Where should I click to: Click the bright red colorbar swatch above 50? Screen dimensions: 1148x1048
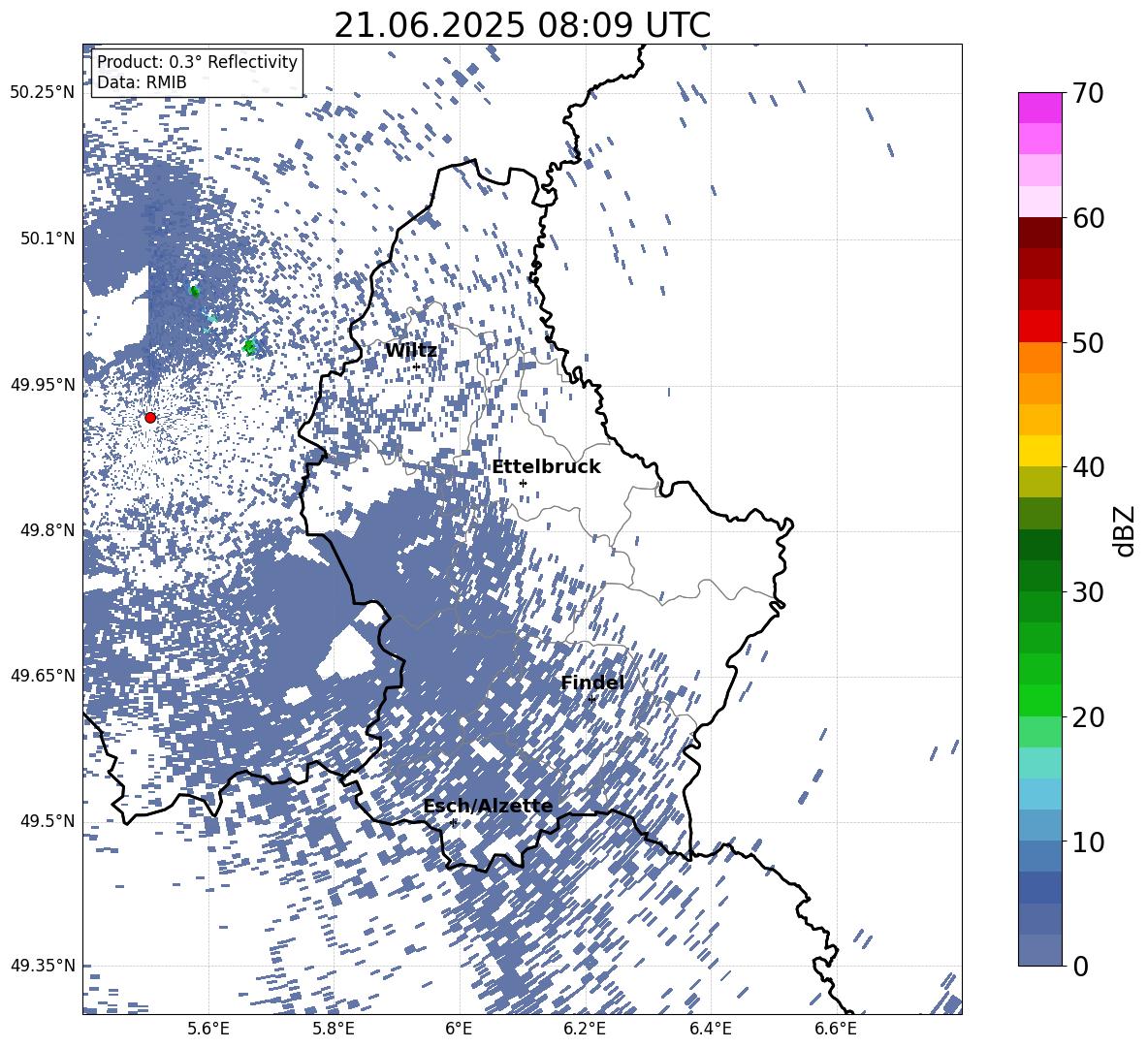click(x=1039, y=326)
